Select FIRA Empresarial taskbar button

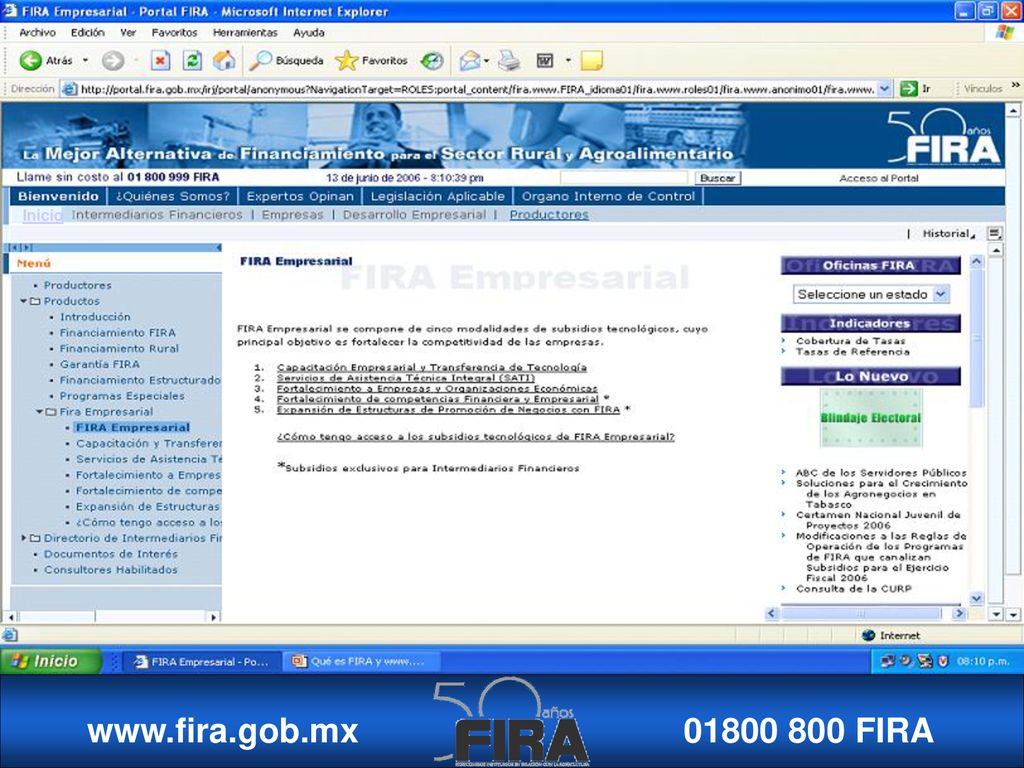[x=202, y=662]
